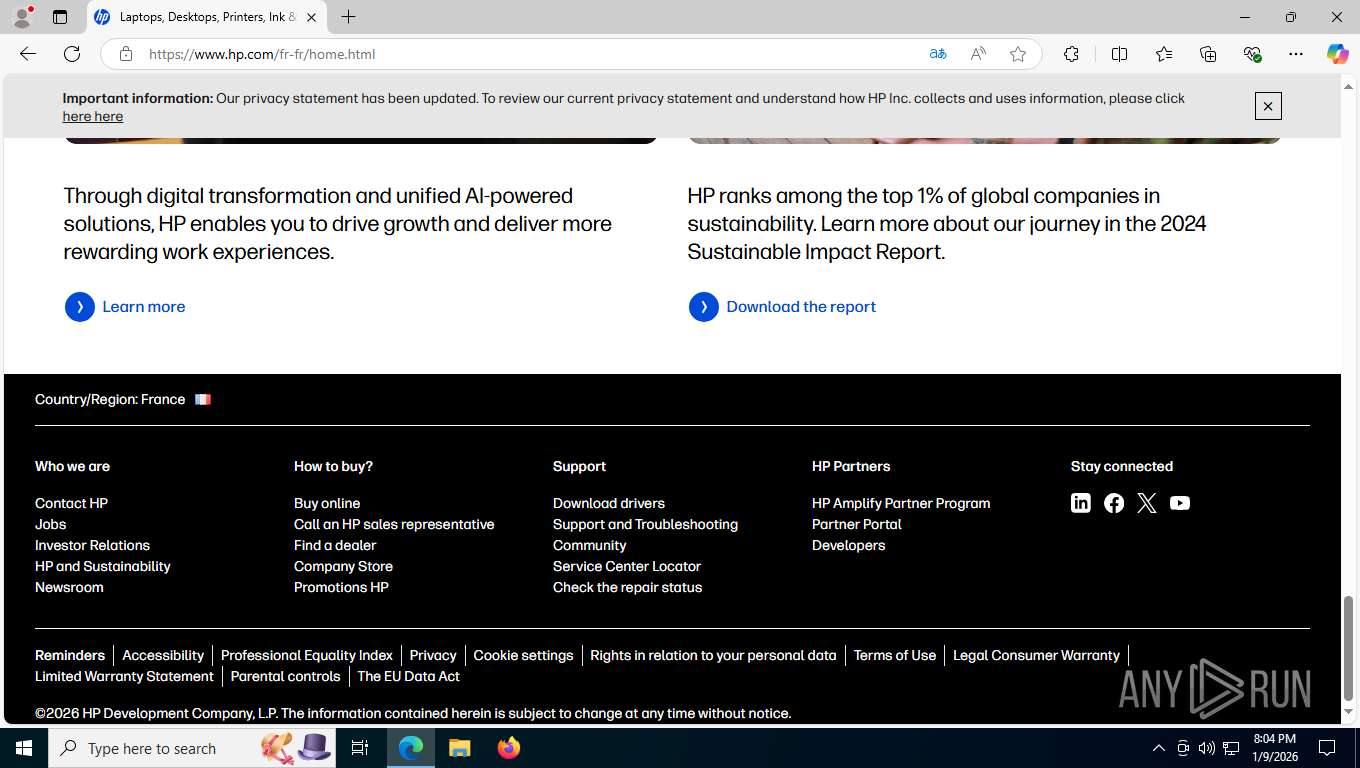
Task: Open Cookie settings link
Action: coord(523,655)
